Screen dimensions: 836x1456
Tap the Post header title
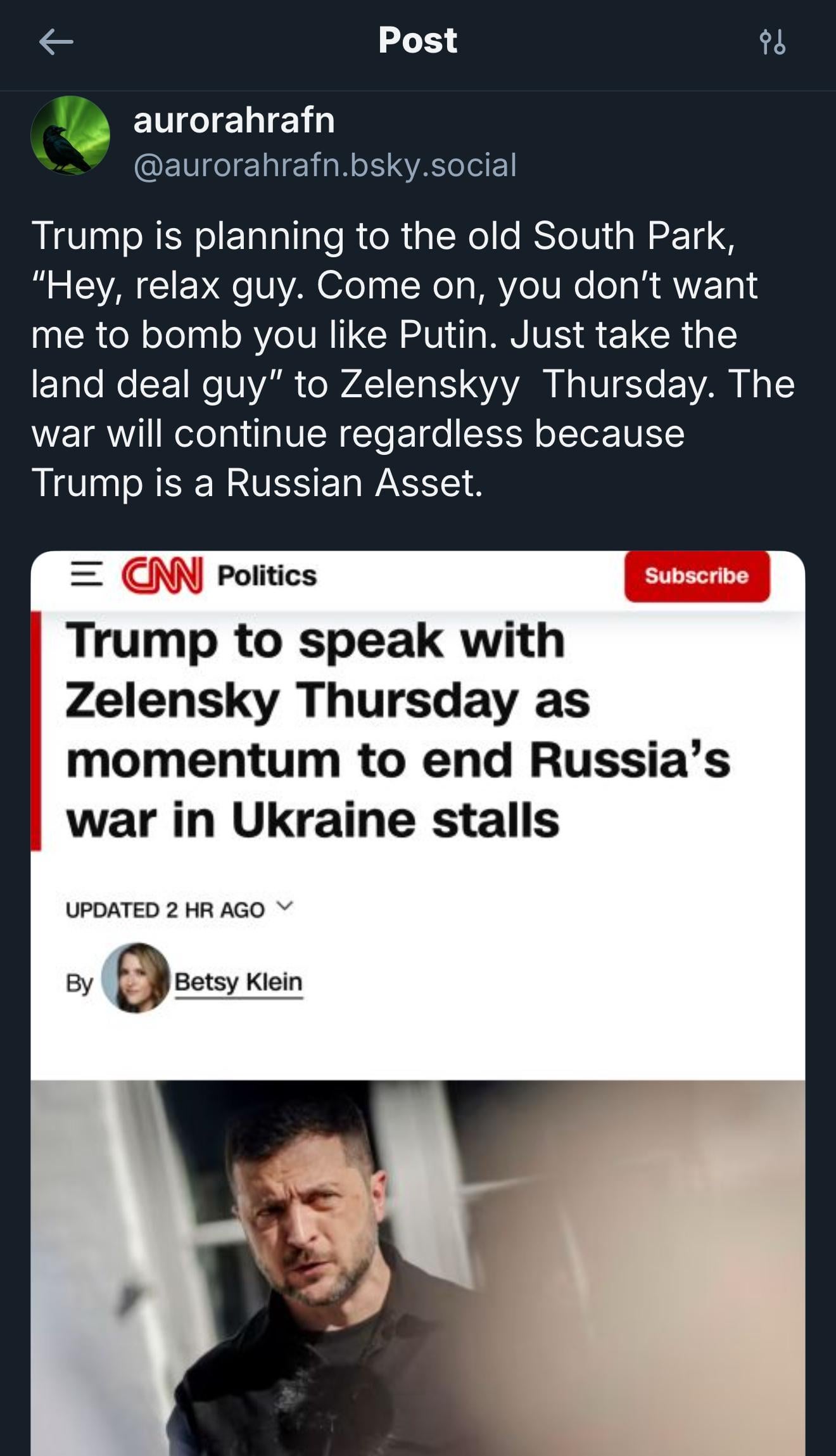417,41
